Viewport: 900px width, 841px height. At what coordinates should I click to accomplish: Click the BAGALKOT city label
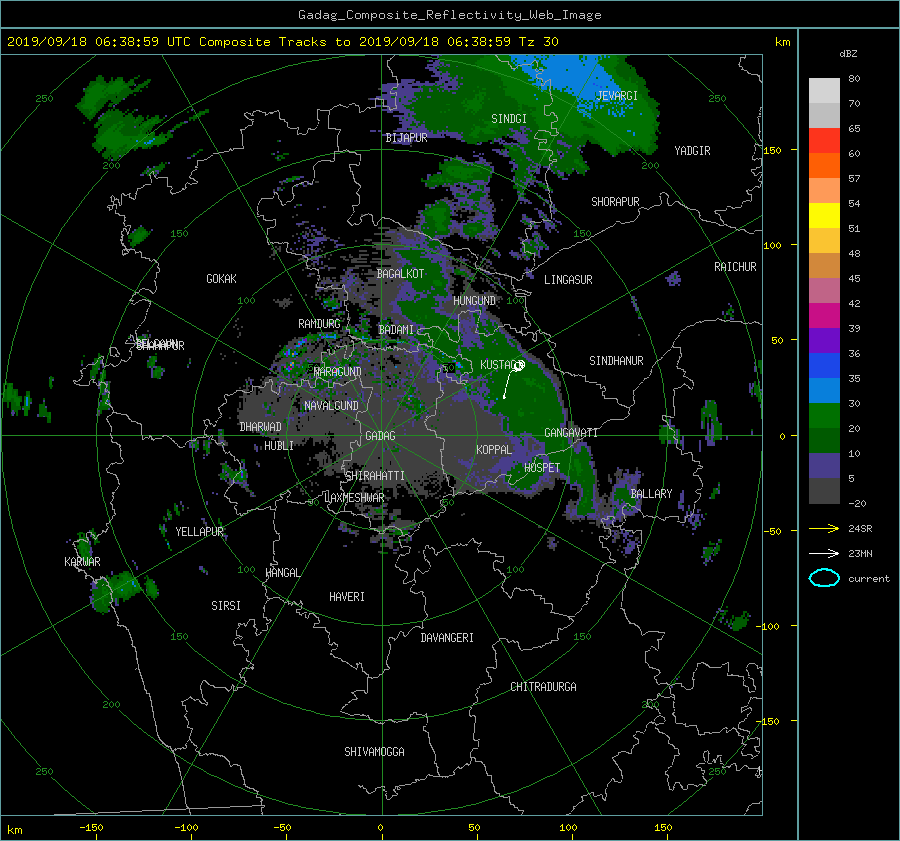[x=400, y=274]
